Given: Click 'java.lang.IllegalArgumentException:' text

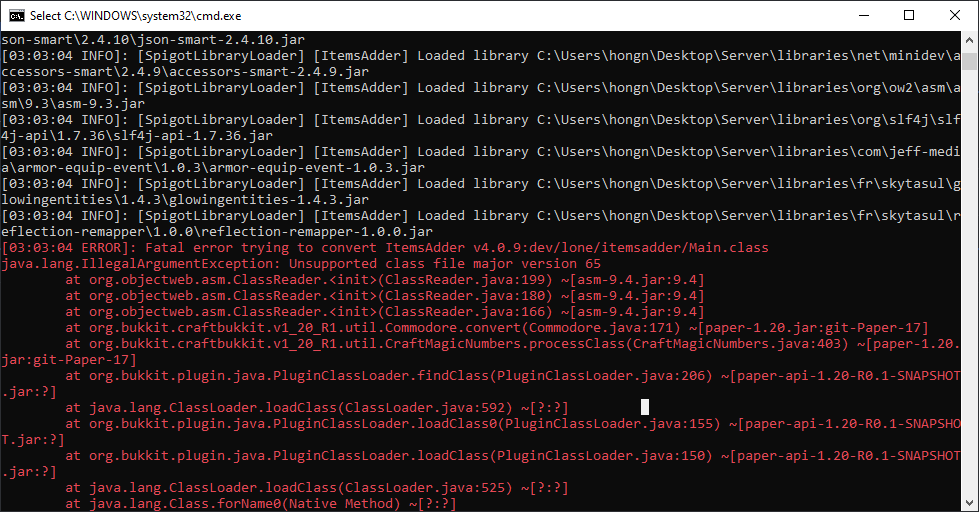Looking at the screenshot, I should (141, 263).
